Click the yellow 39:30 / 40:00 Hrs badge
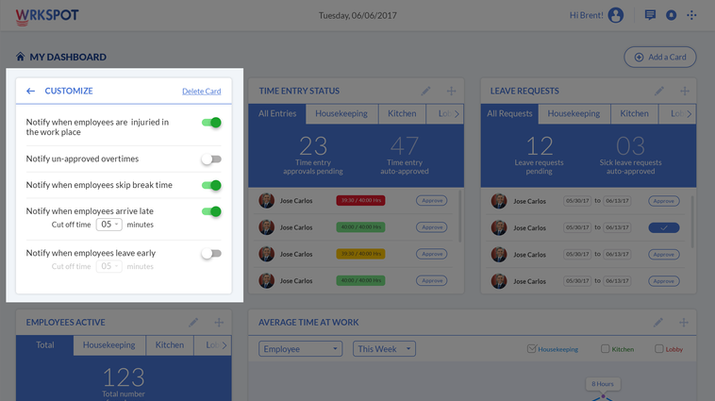This screenshot has height=401, width=715. click(x=361, y=254)
